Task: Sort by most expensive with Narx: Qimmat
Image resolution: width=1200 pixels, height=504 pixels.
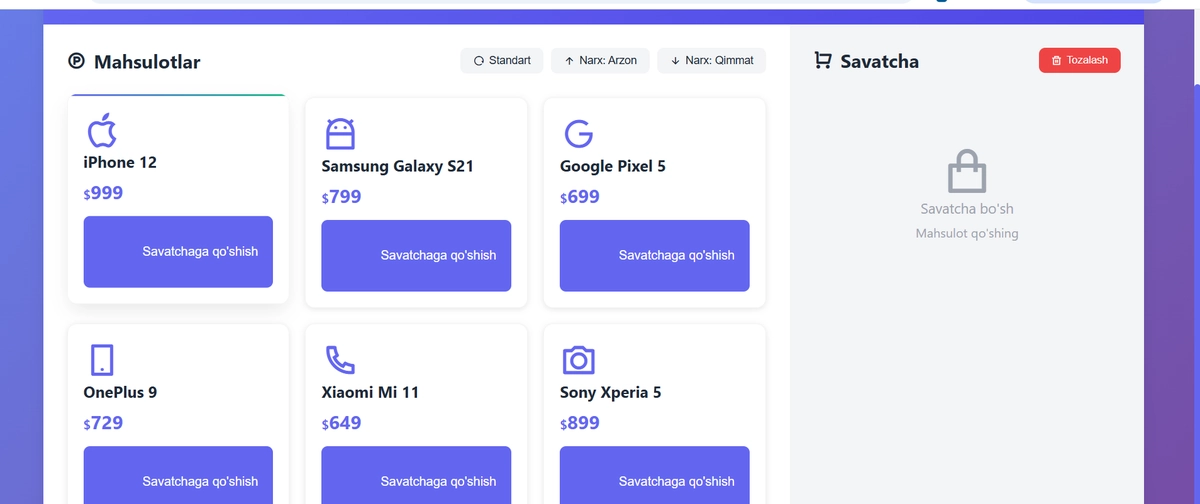Action: (x=712, y=61)
